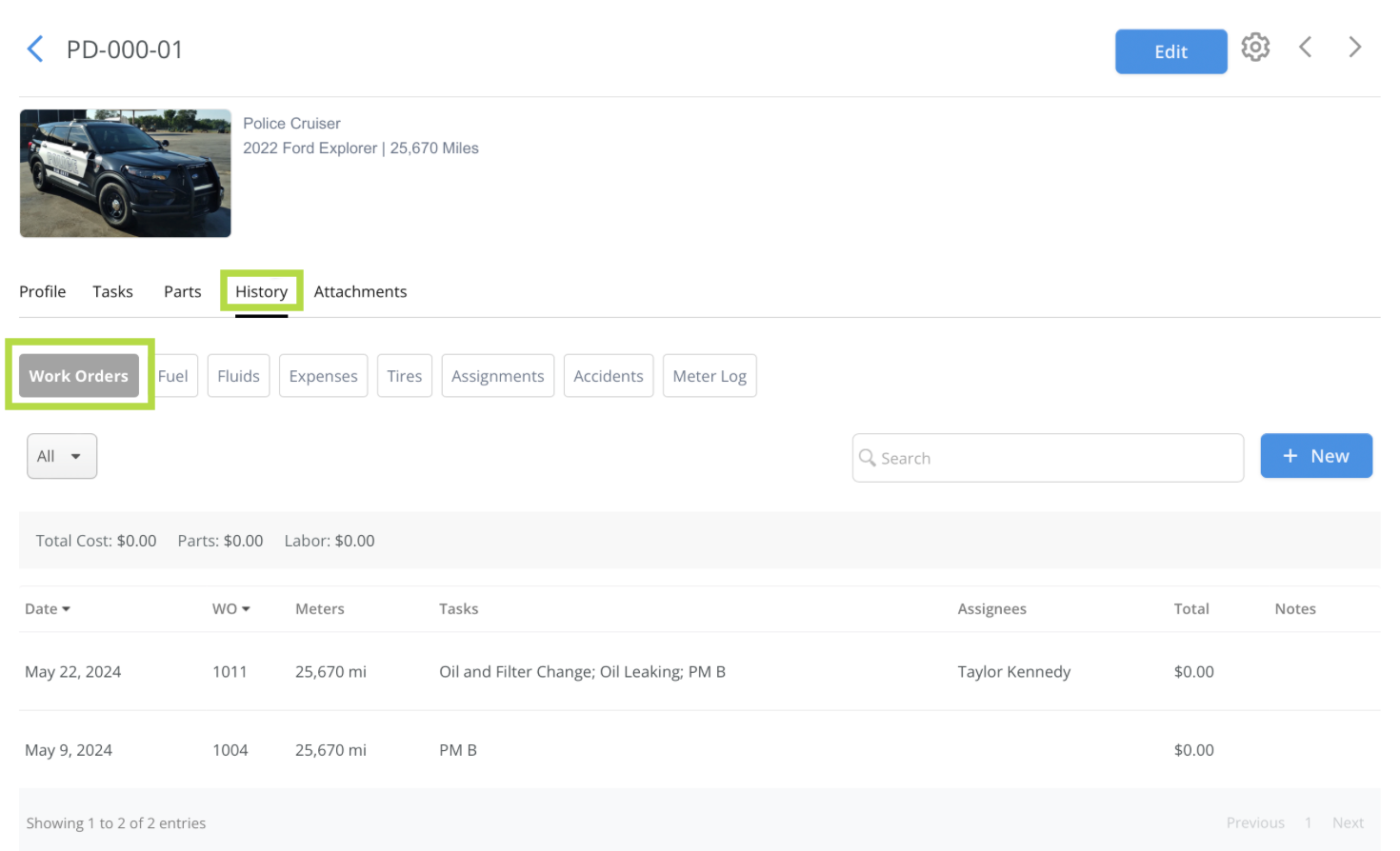Sort the table by Date column
1400x851 pixels.
coord(48,608)
